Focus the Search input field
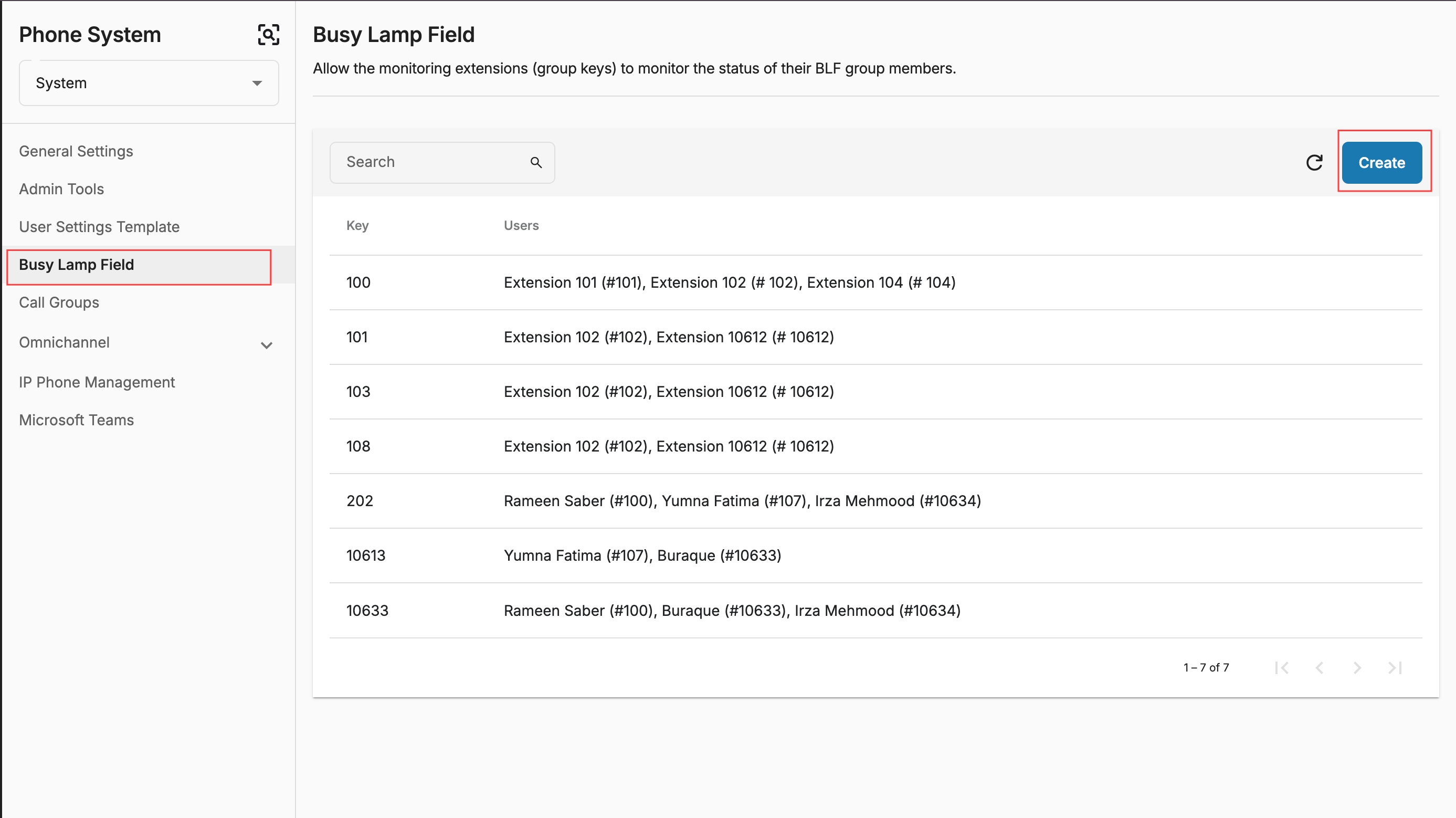The height and width of the screenshot is (818, 1456). pyautogui.click(x=442, y=163)
